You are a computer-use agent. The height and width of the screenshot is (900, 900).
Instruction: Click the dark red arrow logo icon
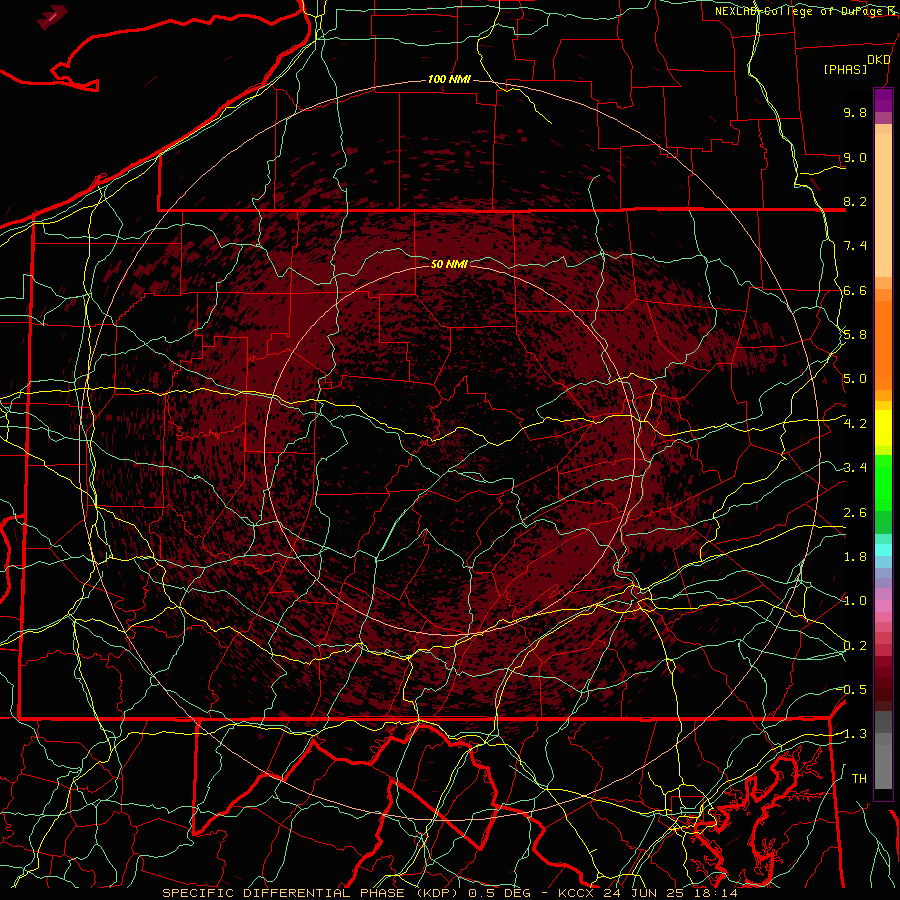(x=52, y=17)
